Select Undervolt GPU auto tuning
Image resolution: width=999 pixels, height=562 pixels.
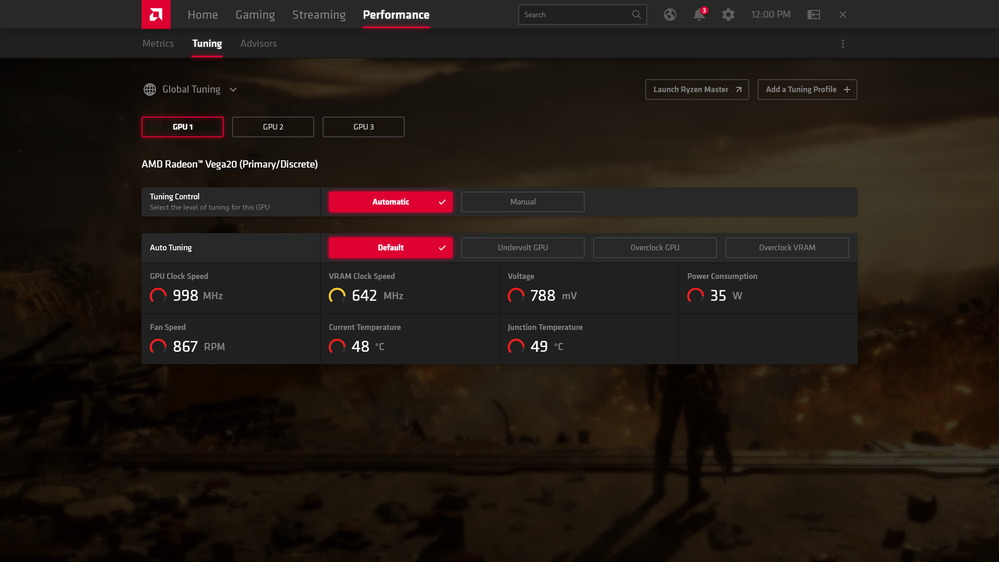click(x=522, y=248)
